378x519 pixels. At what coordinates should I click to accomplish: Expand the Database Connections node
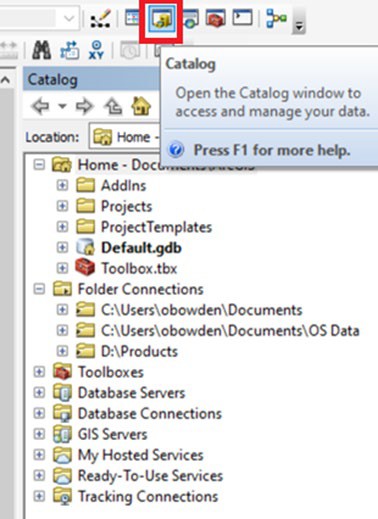39,413
